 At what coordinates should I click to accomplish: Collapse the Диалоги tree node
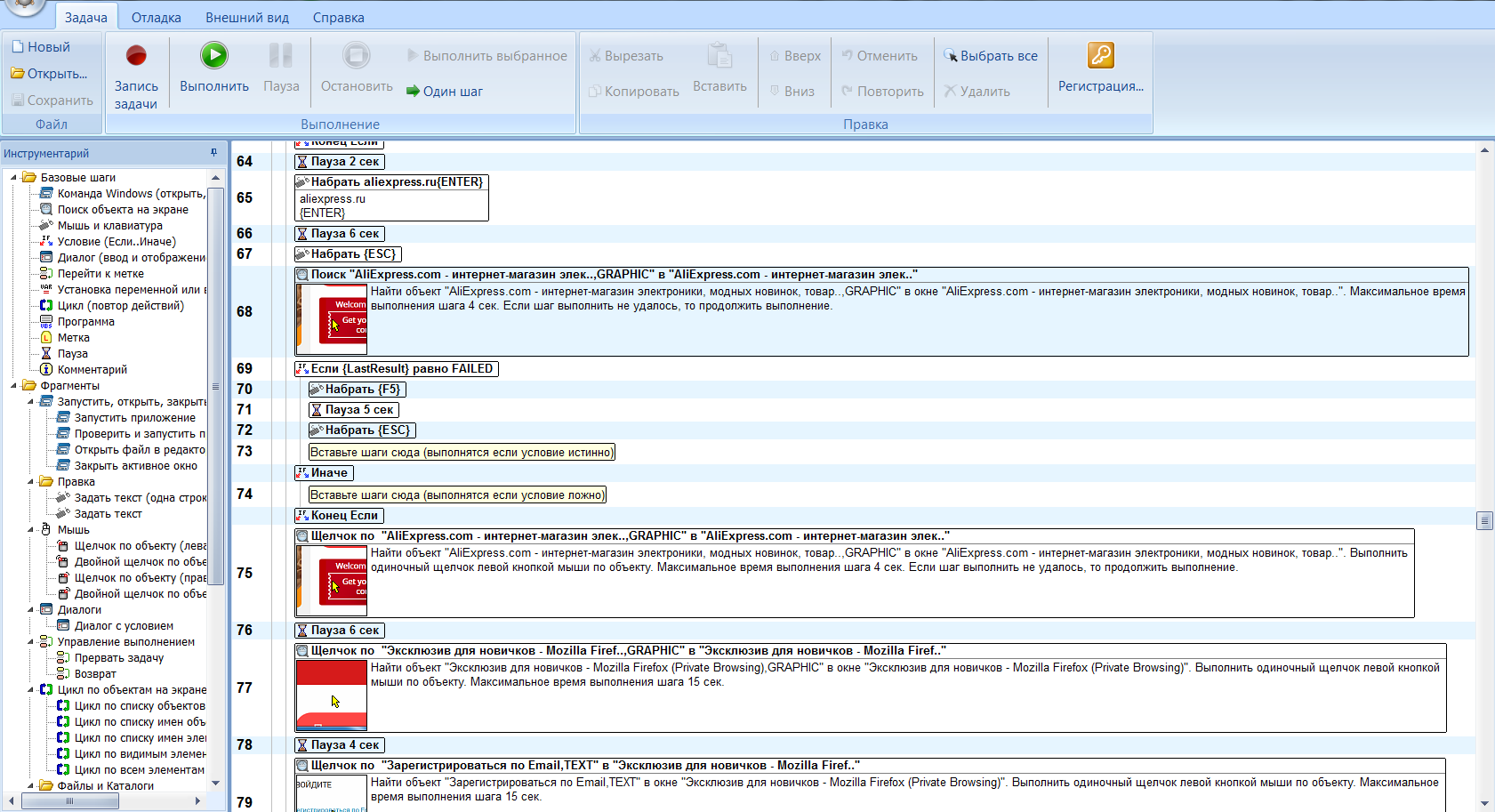click(30, 610)
